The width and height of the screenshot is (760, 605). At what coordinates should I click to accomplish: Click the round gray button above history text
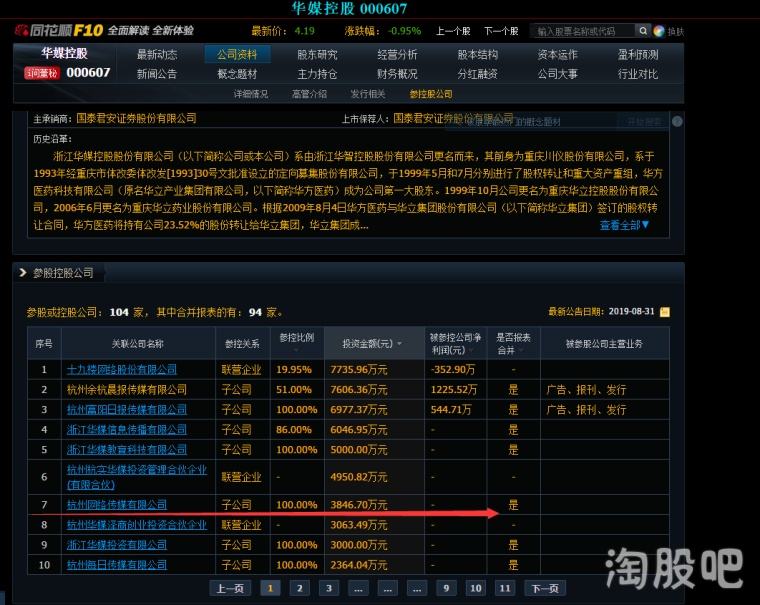677,121
